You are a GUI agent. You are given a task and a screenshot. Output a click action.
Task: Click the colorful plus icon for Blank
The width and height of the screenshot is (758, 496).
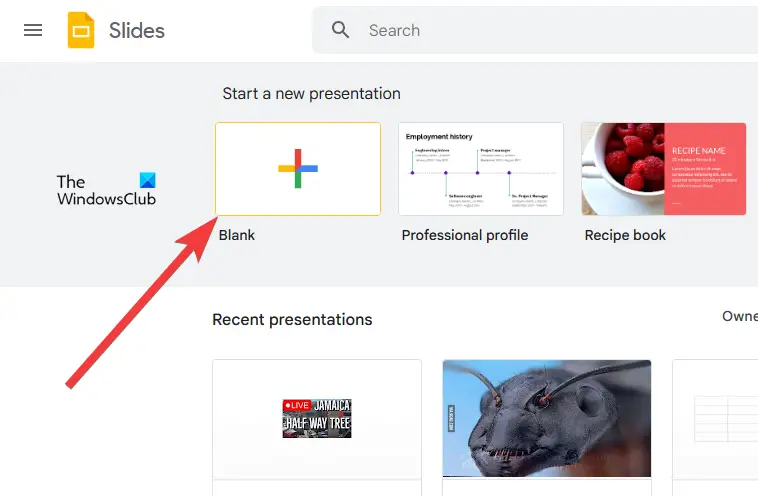[x=298, y=169]
